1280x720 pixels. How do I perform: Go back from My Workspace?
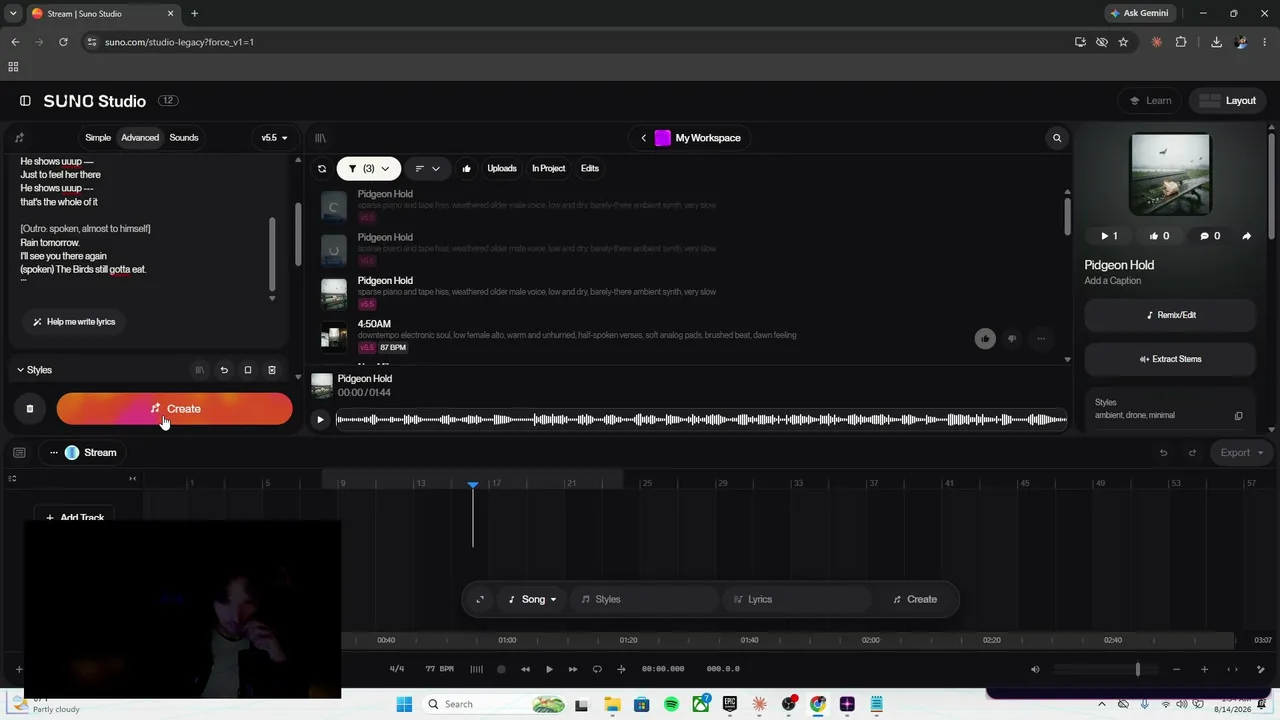[x=643, y=138]
